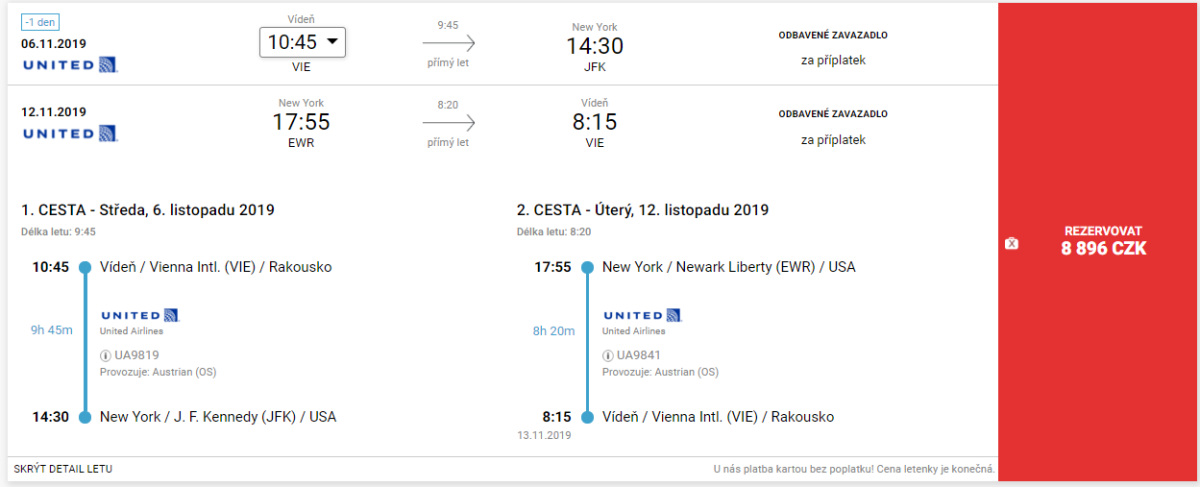
Task: Click the "-1 den" badge
Action: pos(41,23)
